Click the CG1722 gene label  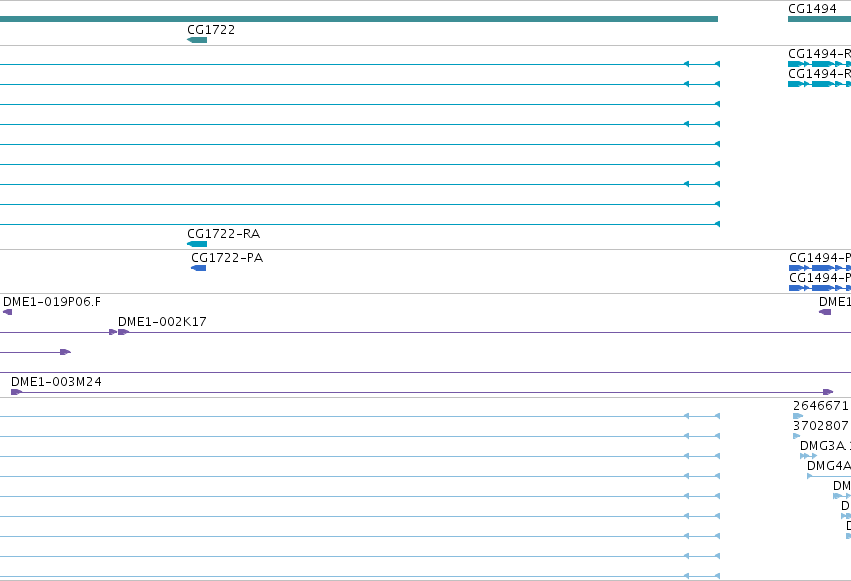tap(211, 30)
